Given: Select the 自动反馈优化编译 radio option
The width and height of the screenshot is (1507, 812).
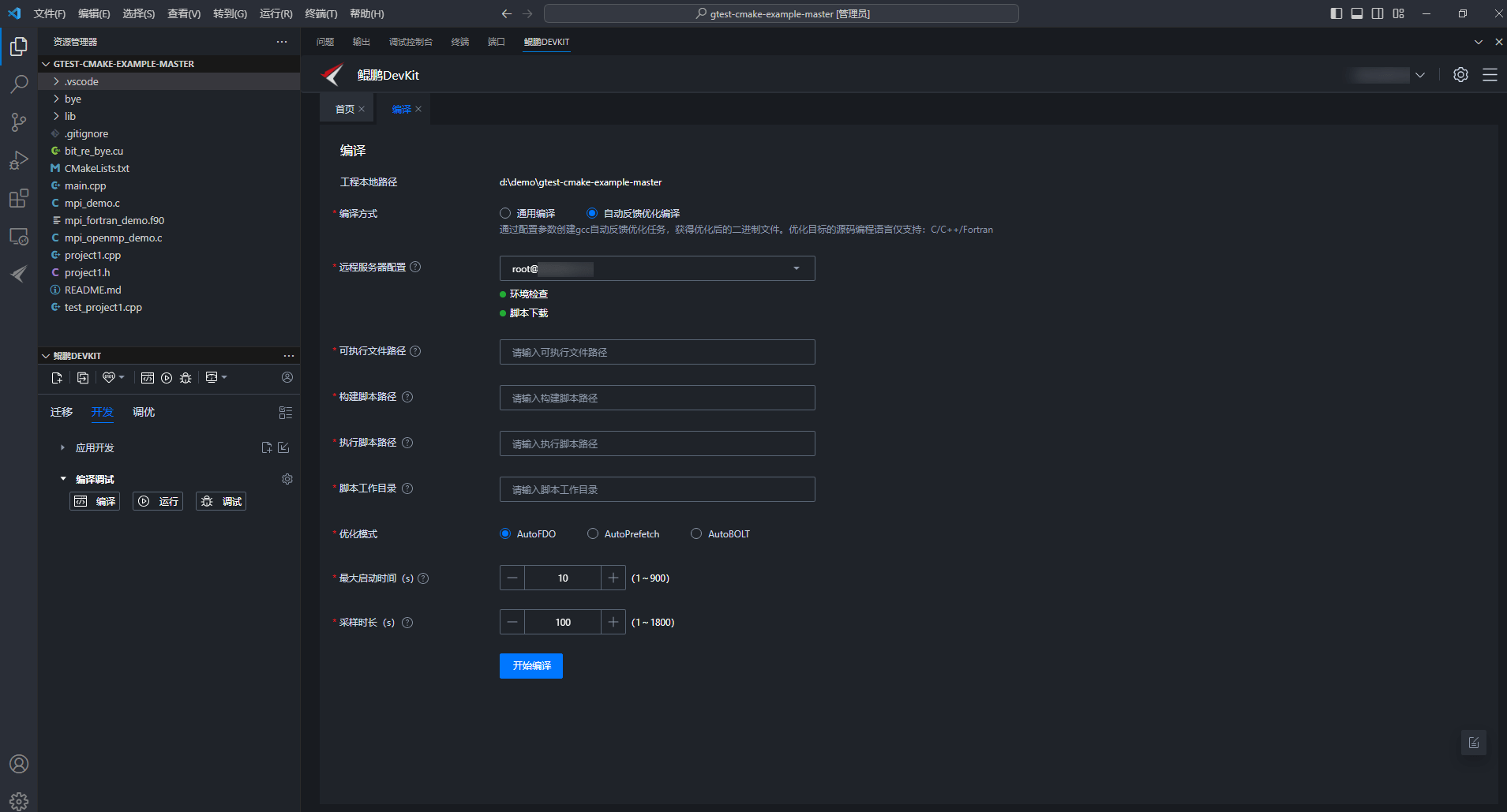Looking at the screenshot, I should (x=592, y=214).
